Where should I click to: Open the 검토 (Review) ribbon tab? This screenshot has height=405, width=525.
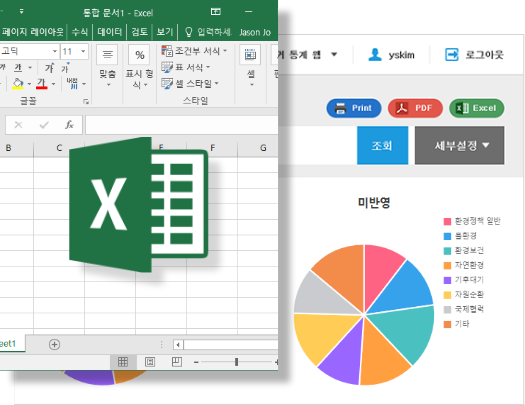pos(139,32)
